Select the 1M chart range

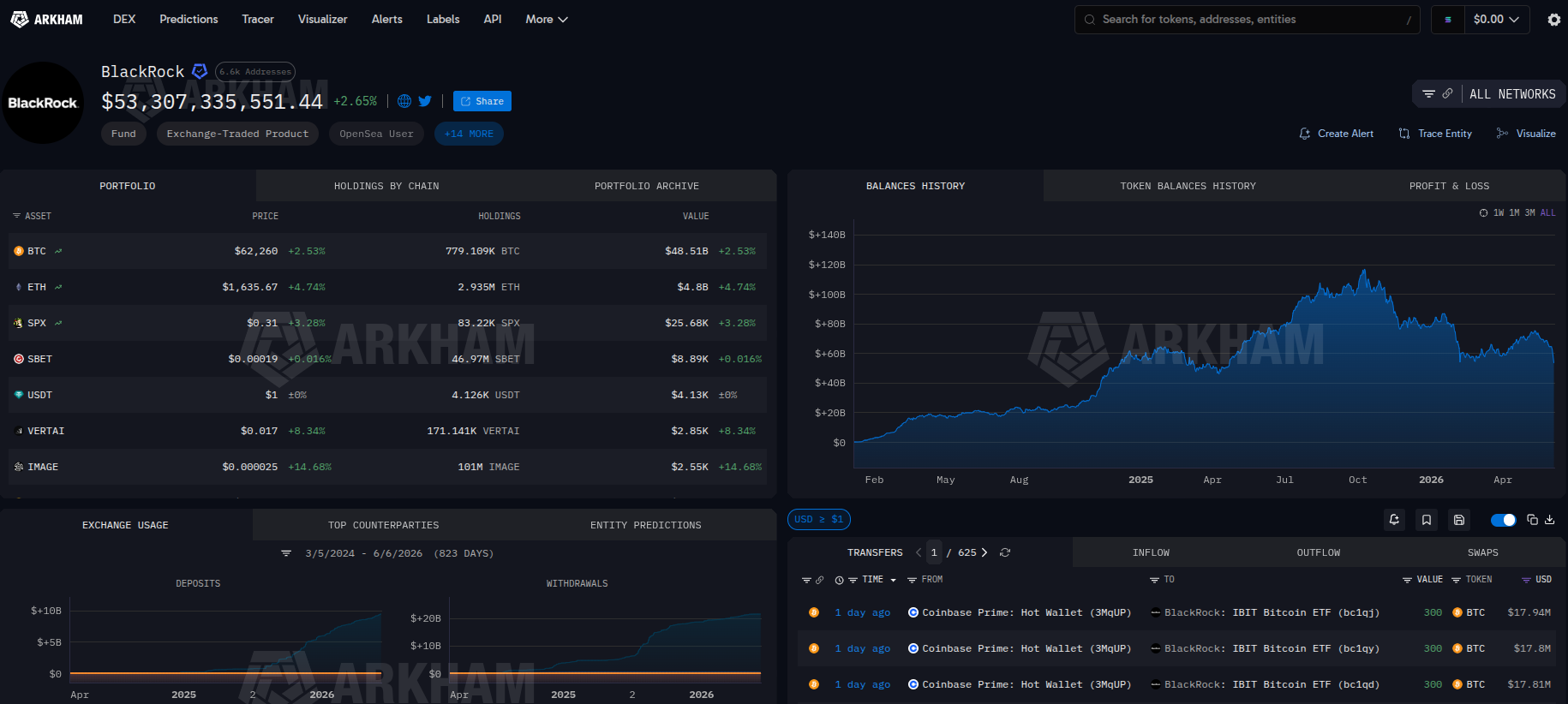[1514, 212]
